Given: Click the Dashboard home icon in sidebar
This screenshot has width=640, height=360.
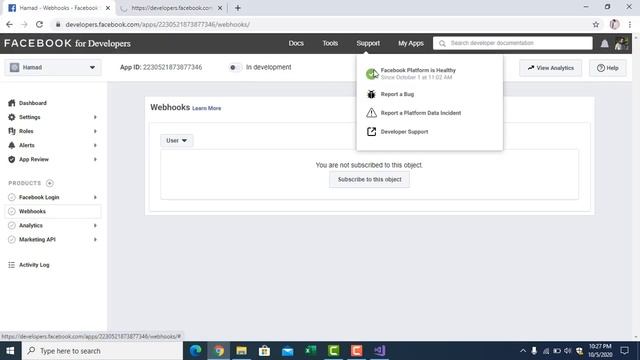Looking at the screenshot, I should coord(11,103).
